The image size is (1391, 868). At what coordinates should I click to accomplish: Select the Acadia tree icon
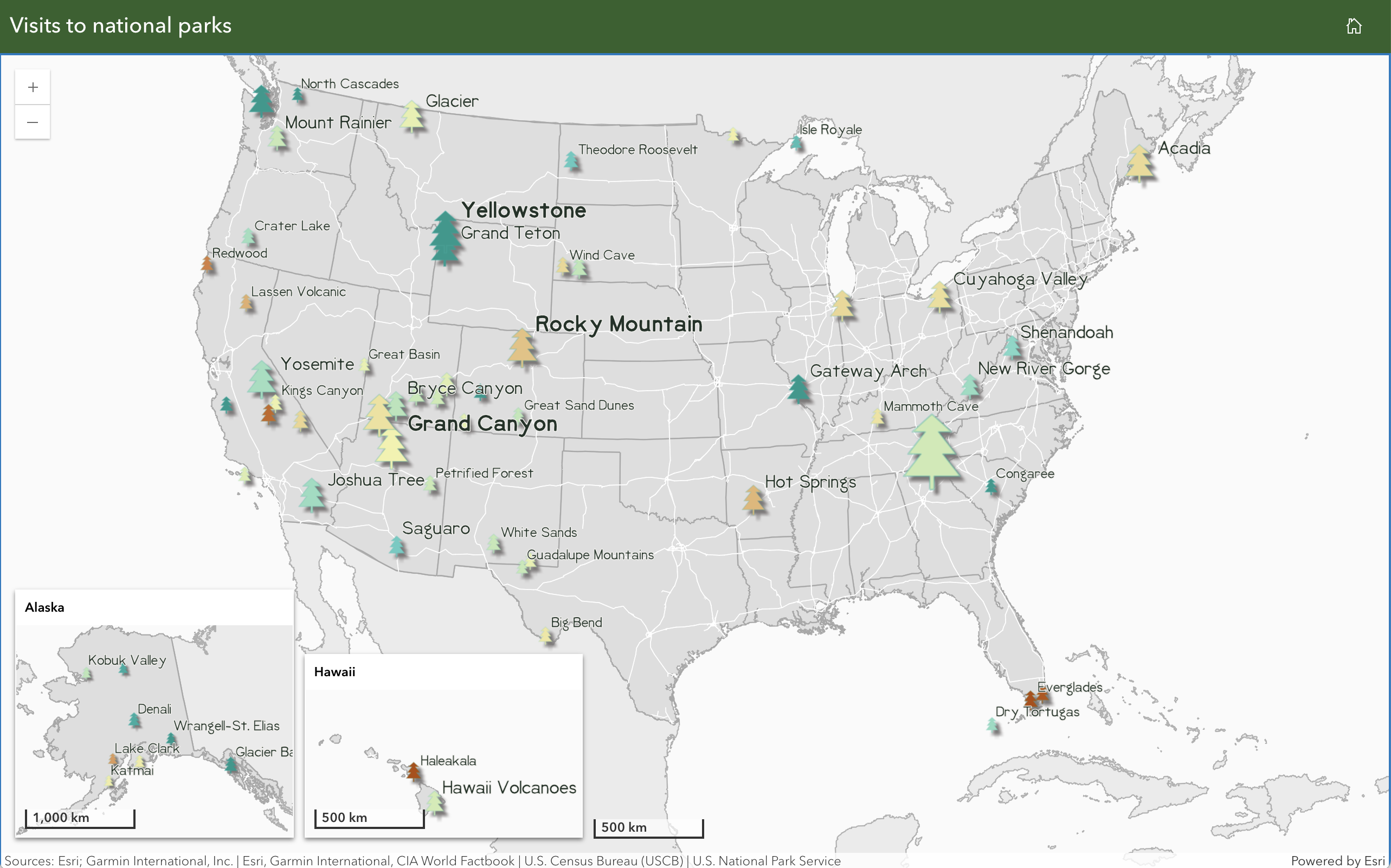click(x=1139, y=163)
